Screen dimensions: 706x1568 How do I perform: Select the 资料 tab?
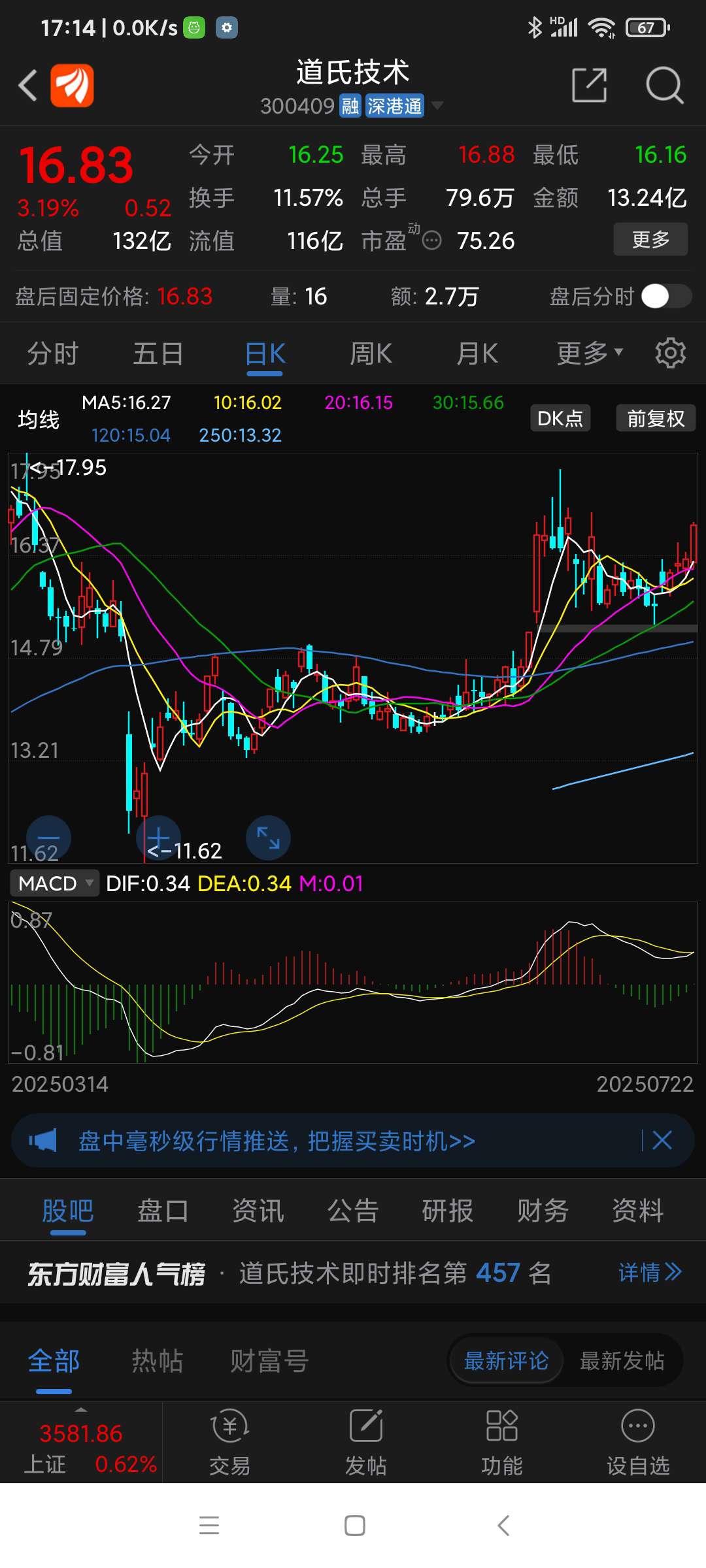point(638,1211)
